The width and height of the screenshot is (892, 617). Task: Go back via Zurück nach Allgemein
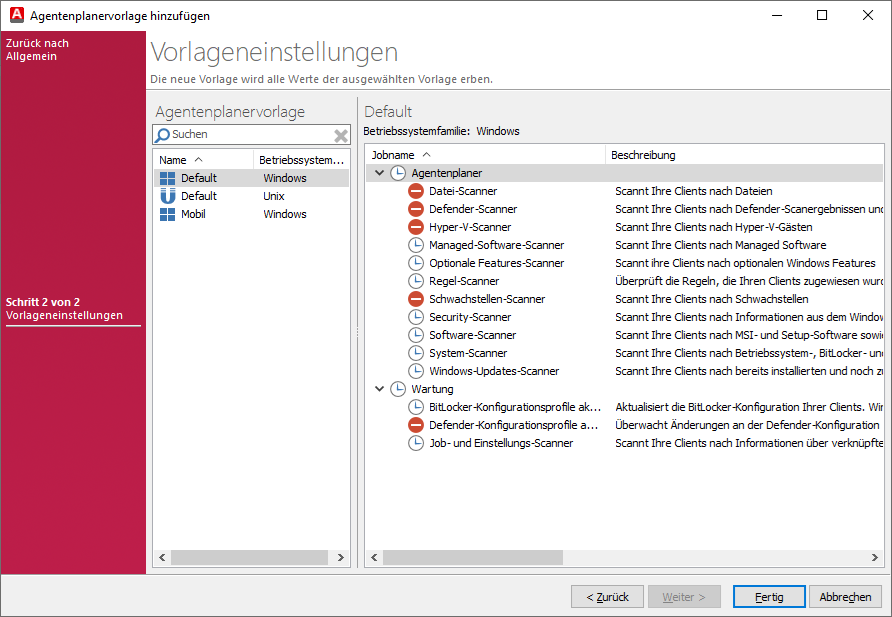38,49
